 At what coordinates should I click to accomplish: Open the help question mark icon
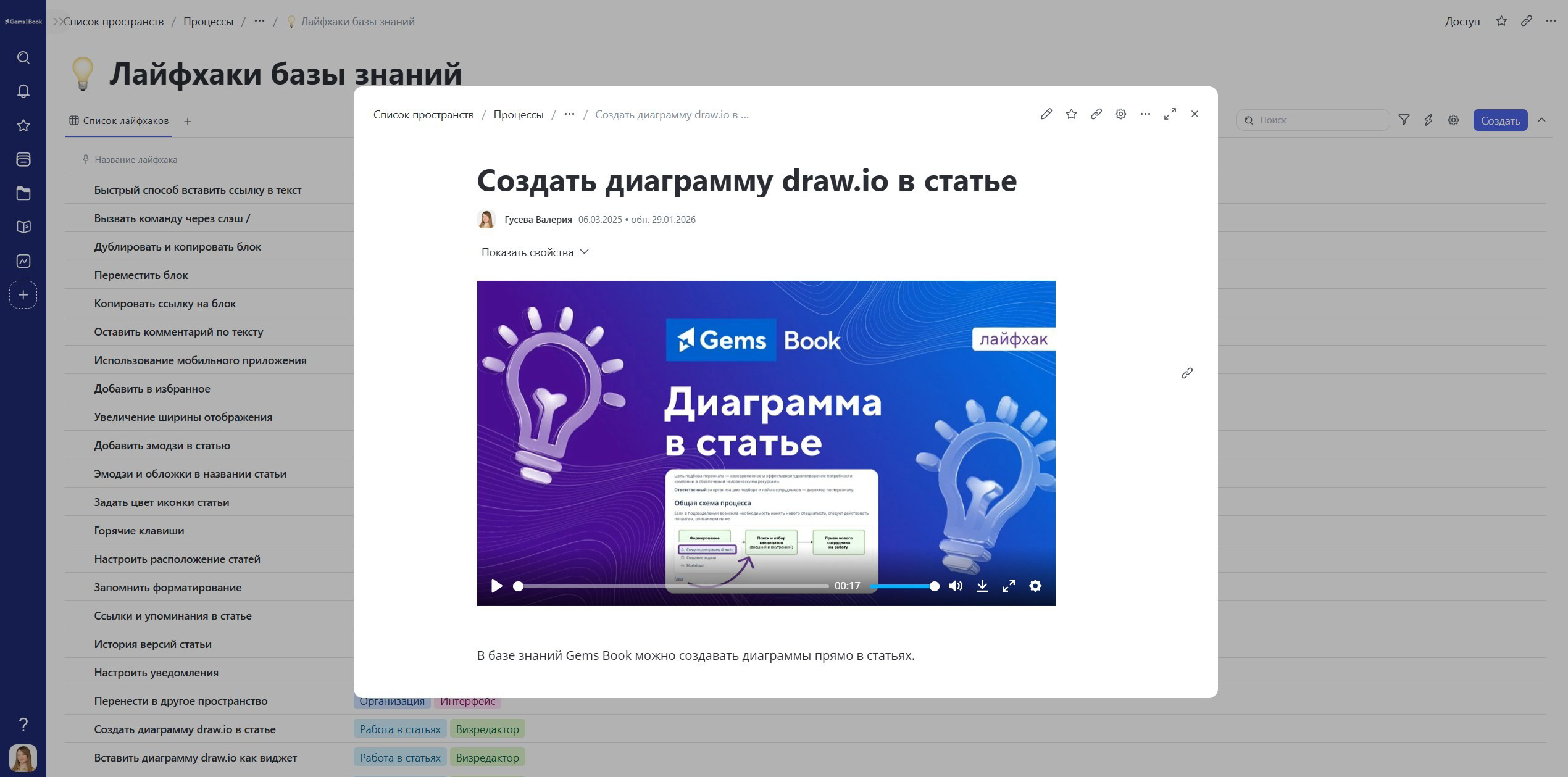tap(23, 724)
